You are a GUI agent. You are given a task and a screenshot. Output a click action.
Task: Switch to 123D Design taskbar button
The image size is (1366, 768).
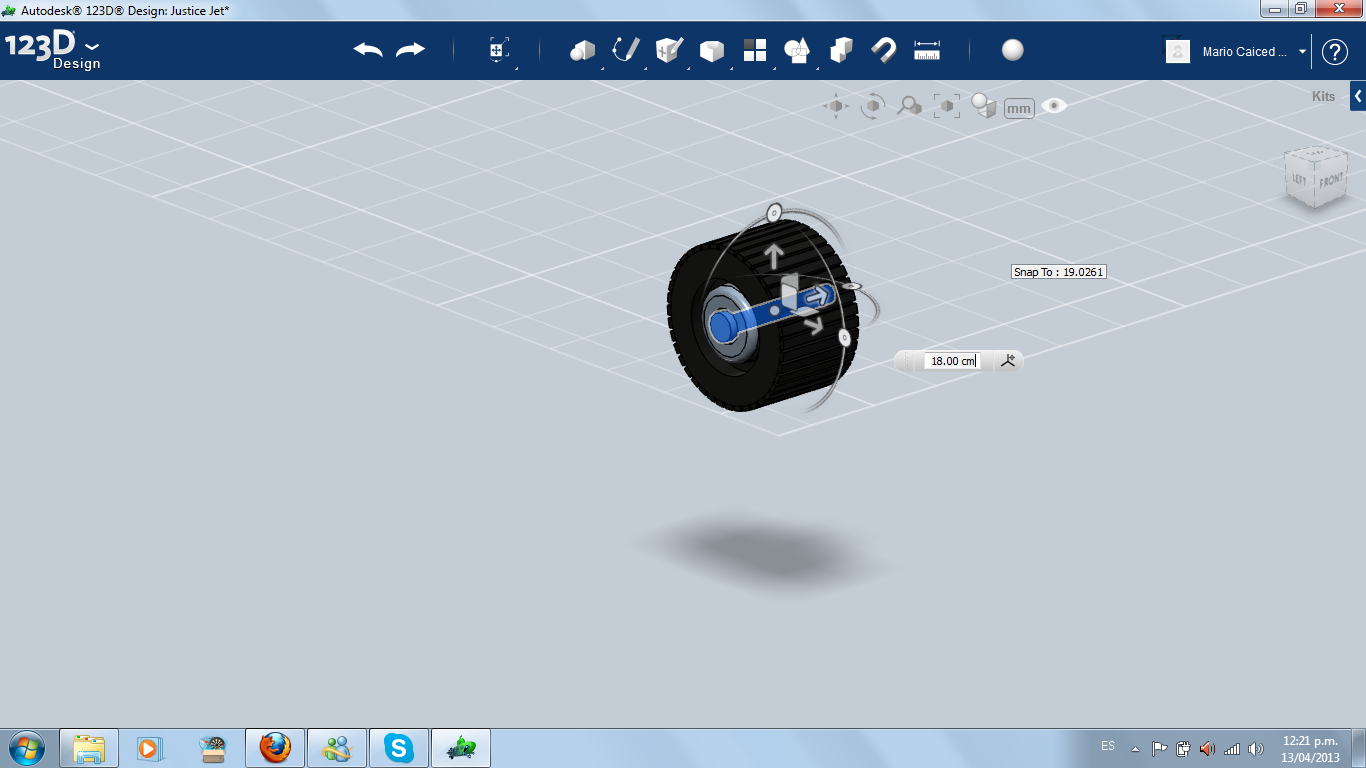pos(461,748)
